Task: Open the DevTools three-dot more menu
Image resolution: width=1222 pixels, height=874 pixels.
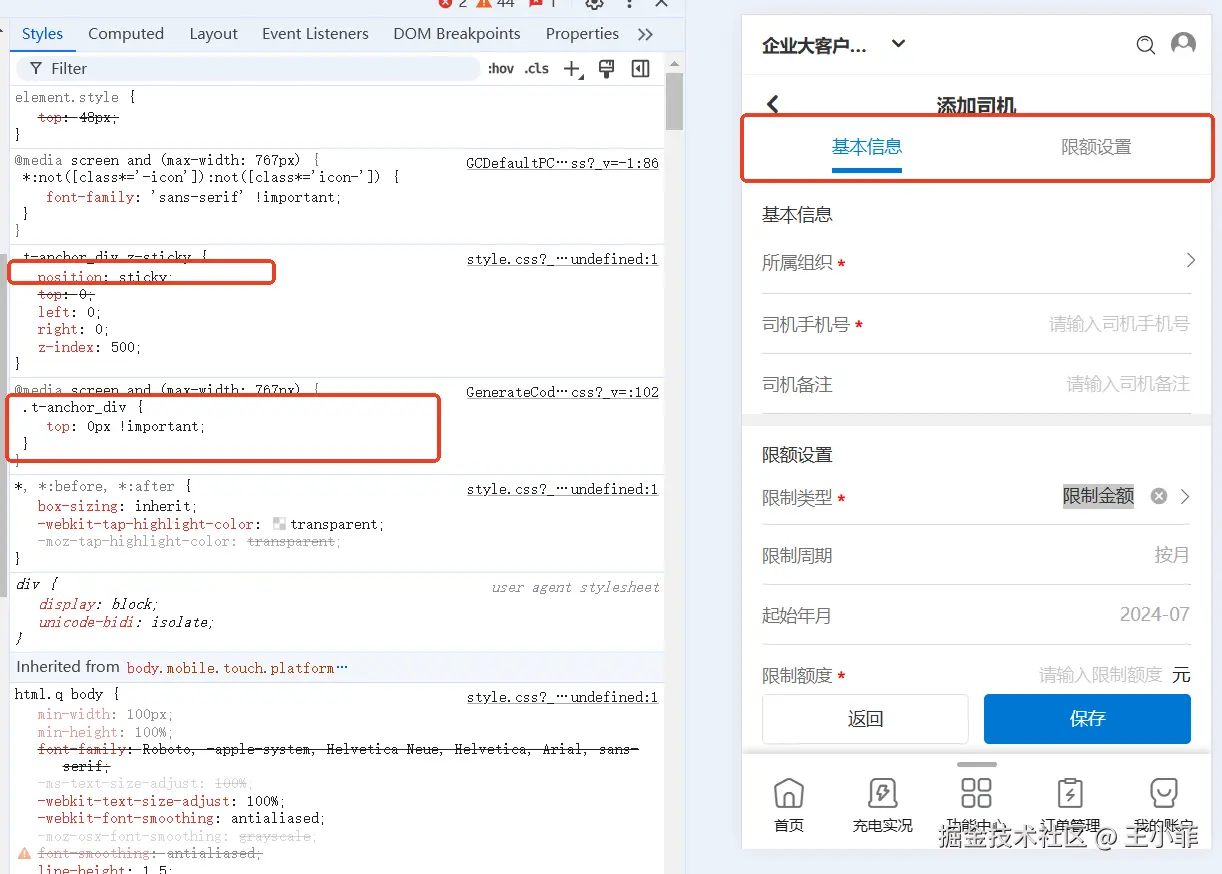Action: [x=629, y=4]
